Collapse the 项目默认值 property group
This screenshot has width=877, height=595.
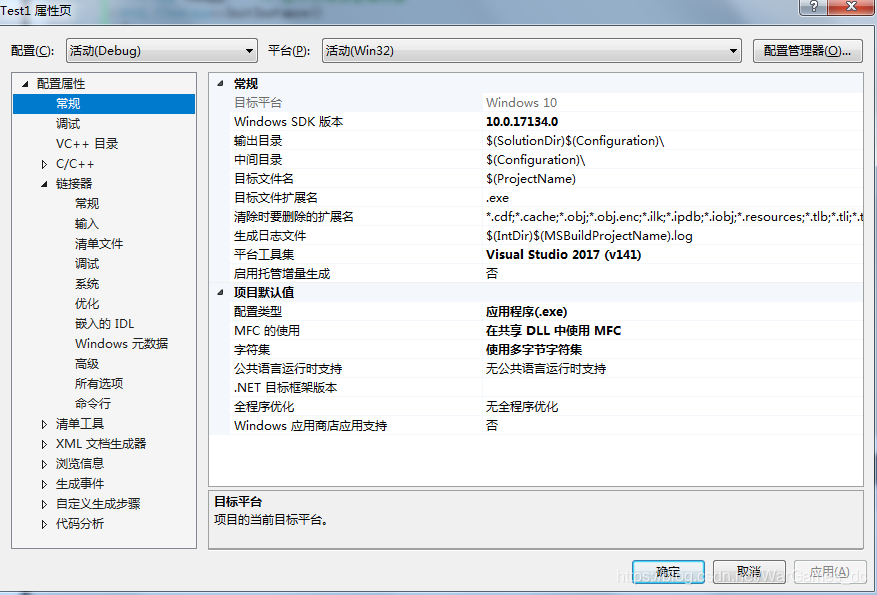(x=221, y=293)
